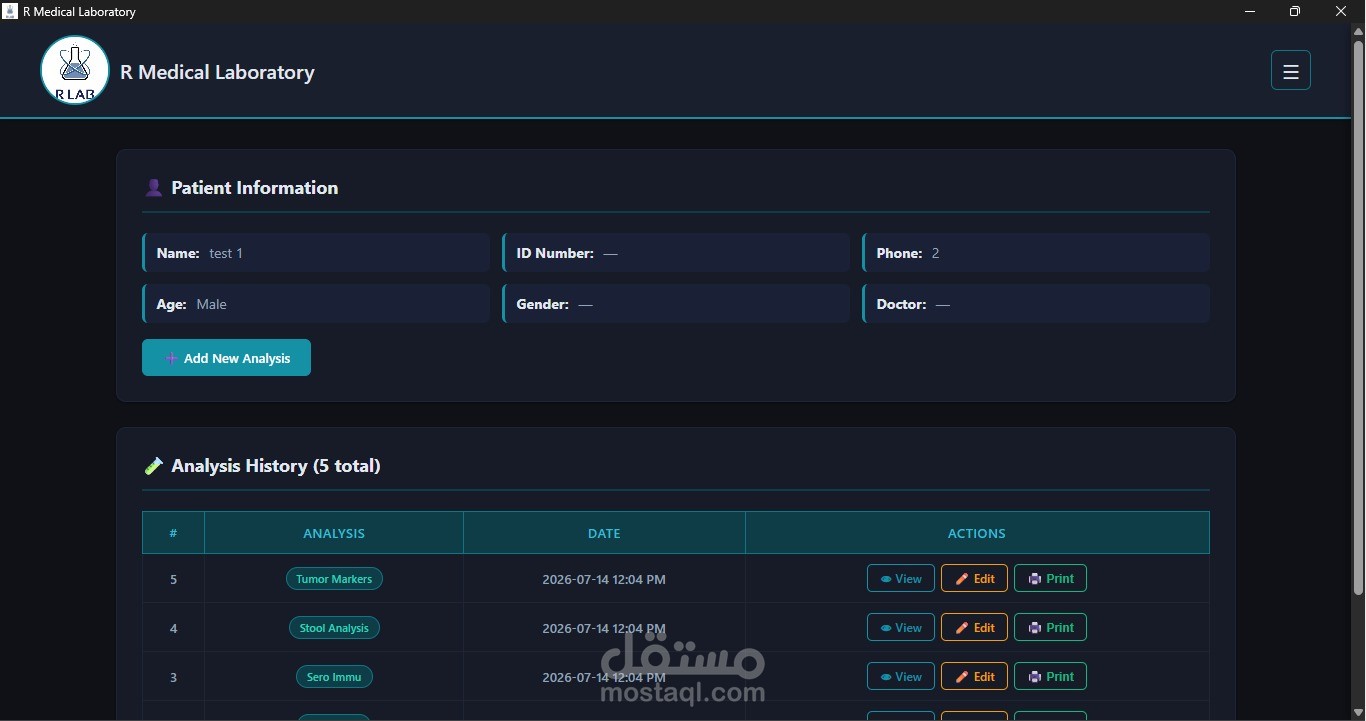
Task: Click the Phone field showing 2
Action: pyautogui.click(x=1036, y=253)
